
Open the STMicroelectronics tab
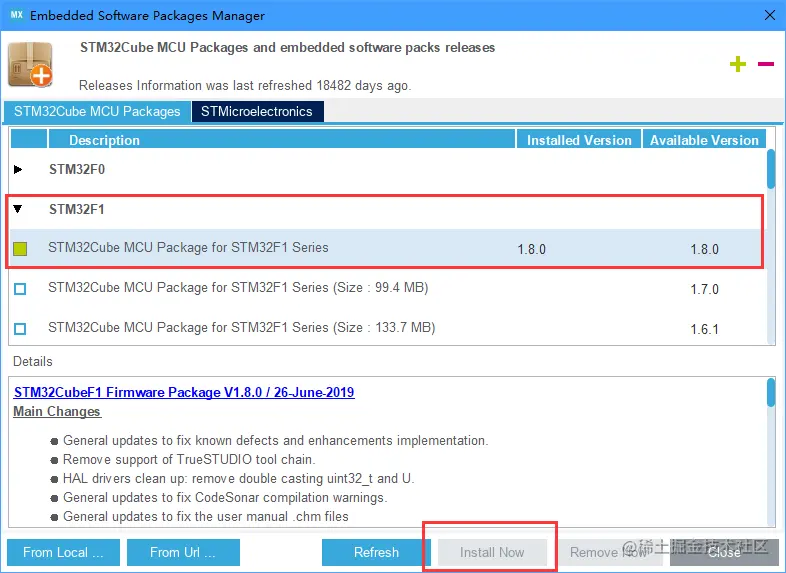point(257,111)
